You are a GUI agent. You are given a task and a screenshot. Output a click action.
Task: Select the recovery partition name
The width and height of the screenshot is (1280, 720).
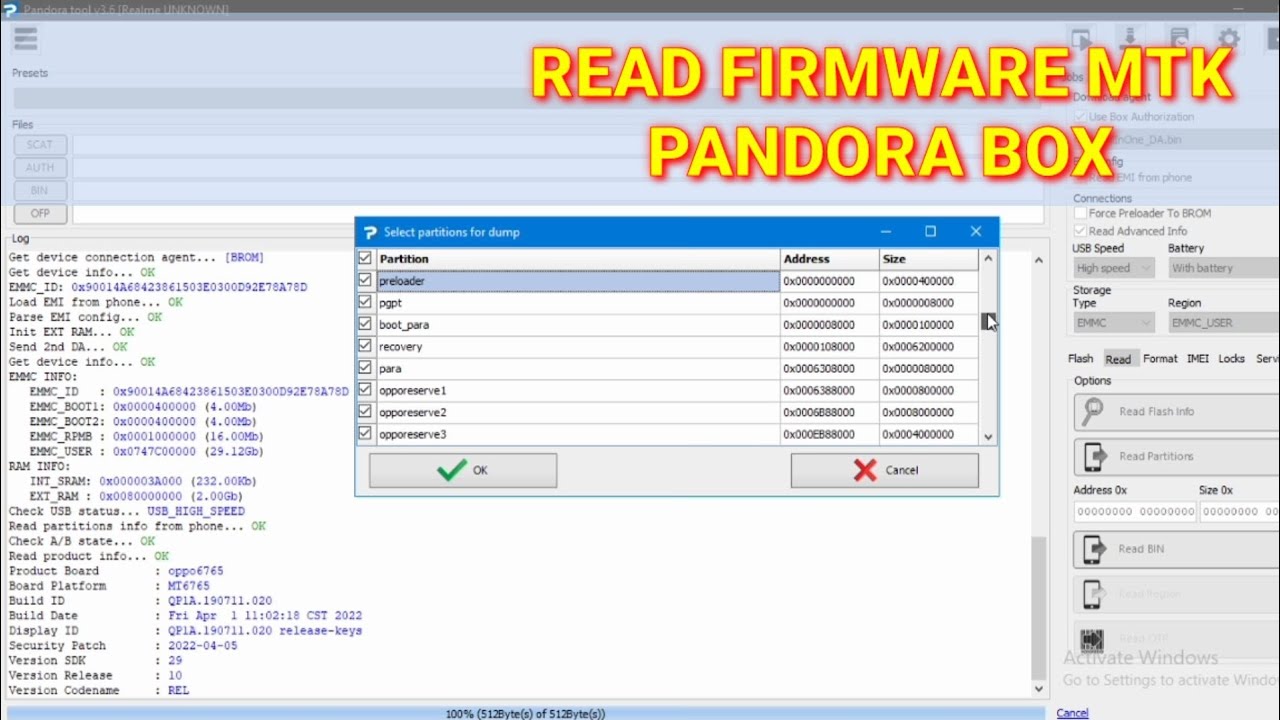pos(401,347)
